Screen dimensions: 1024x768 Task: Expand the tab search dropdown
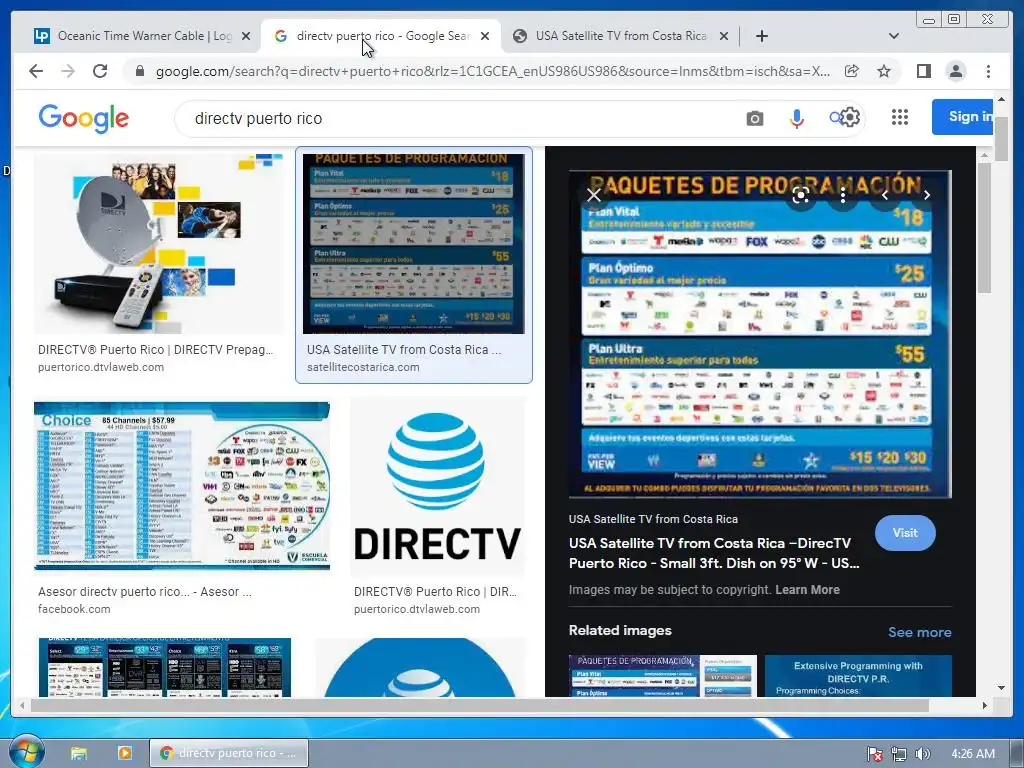[x=894, y=36]
